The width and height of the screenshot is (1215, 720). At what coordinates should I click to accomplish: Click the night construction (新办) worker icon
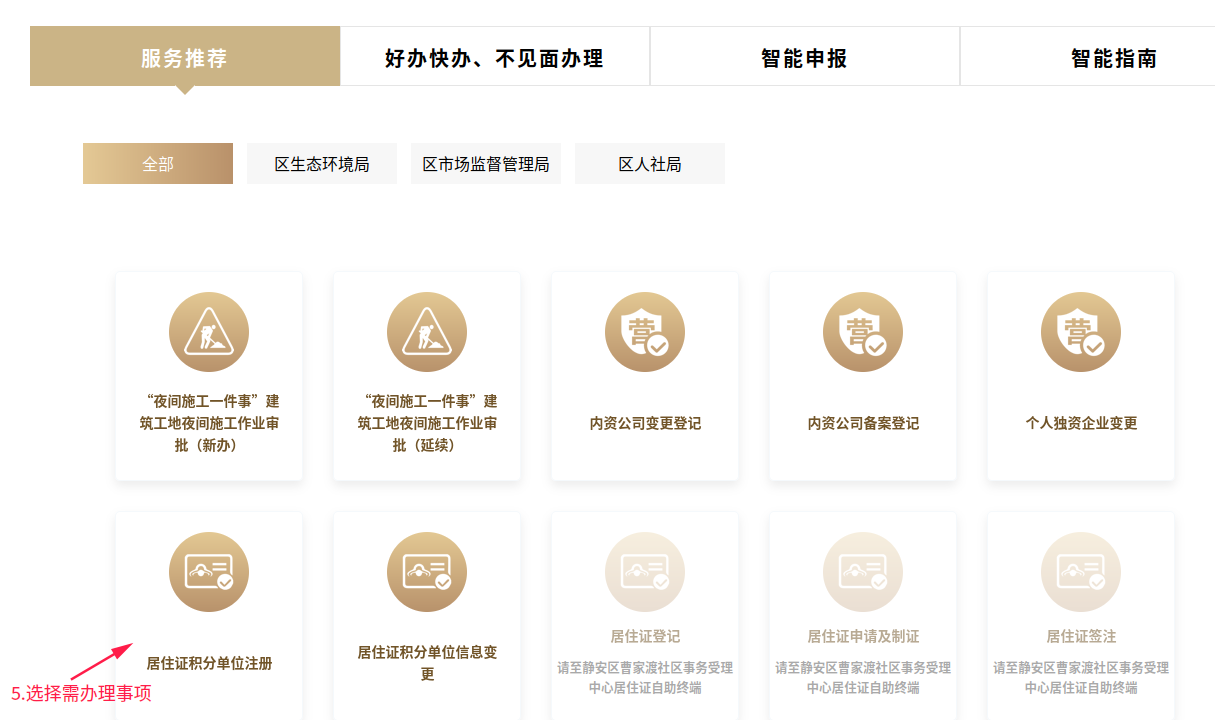point(209,332)
